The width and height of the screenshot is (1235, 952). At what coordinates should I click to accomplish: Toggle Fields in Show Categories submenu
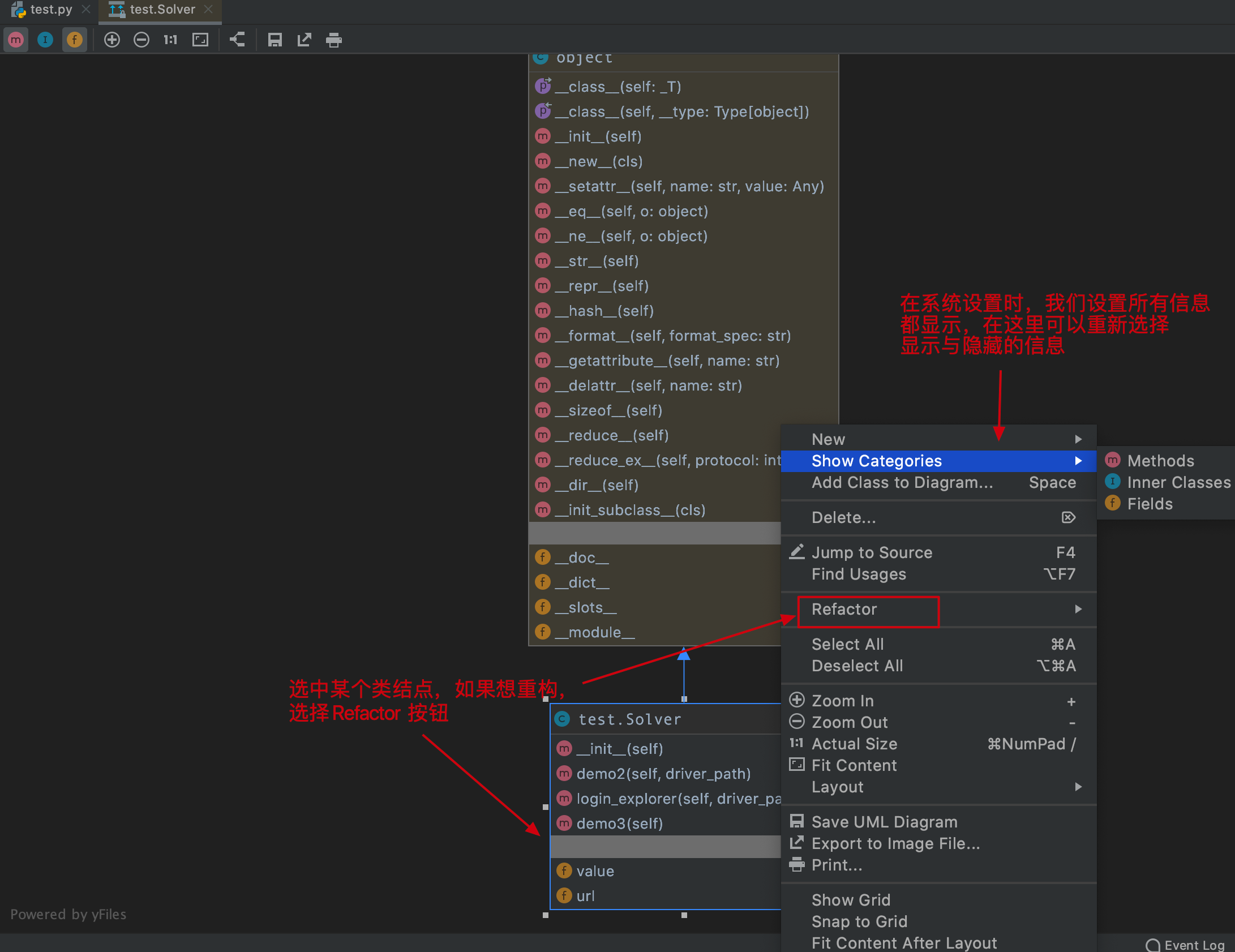point(1166,504)
